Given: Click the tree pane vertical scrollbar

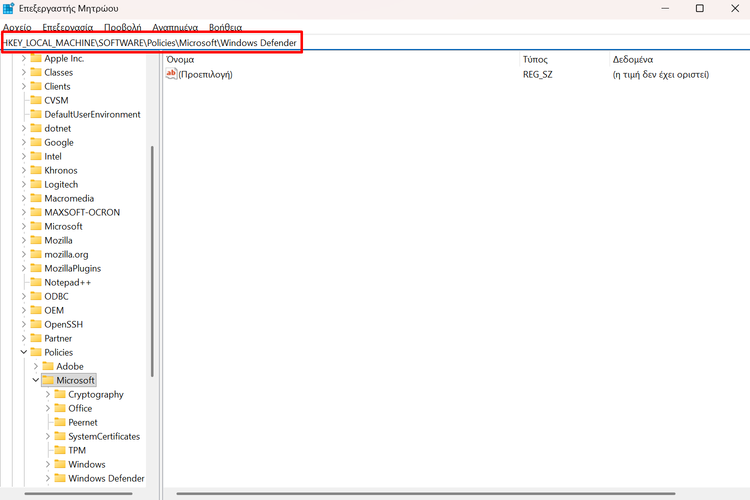Looking at the screenshot, I should click(152, 260).
